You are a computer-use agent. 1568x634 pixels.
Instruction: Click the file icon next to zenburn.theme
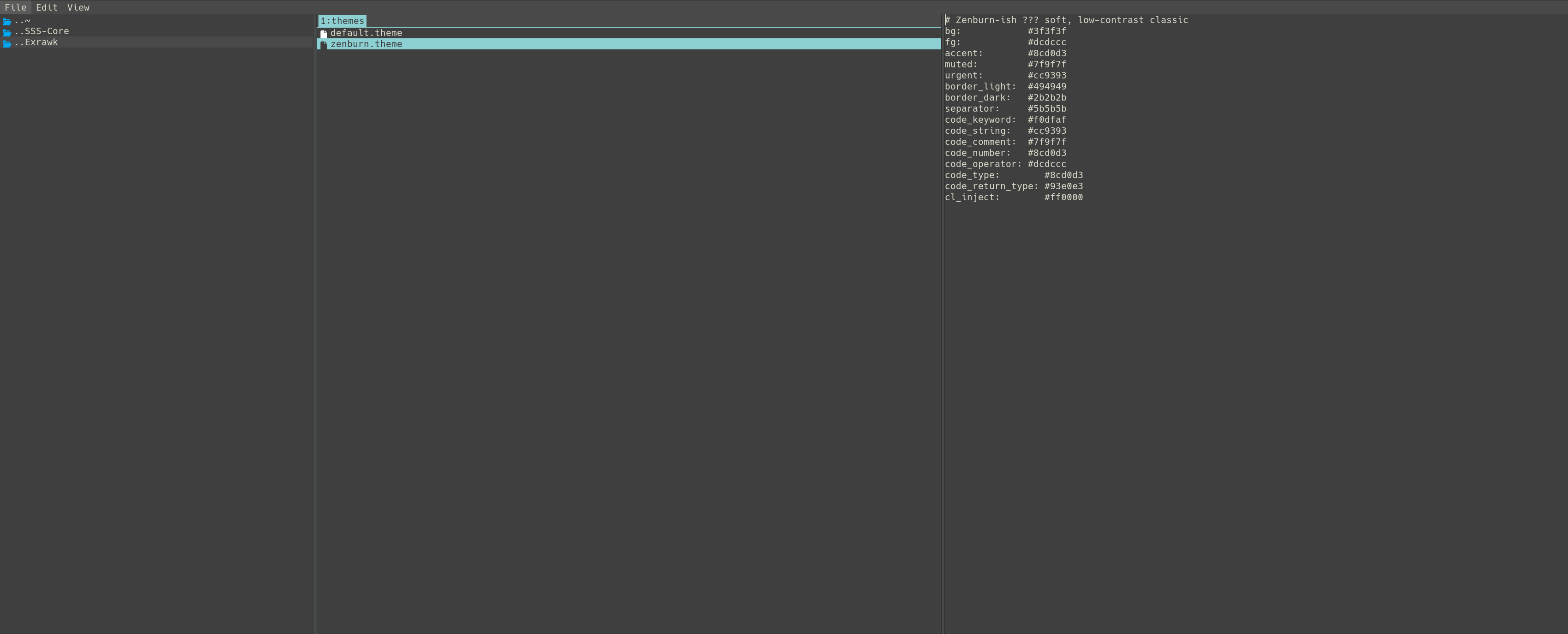click(x=324, y=45)
